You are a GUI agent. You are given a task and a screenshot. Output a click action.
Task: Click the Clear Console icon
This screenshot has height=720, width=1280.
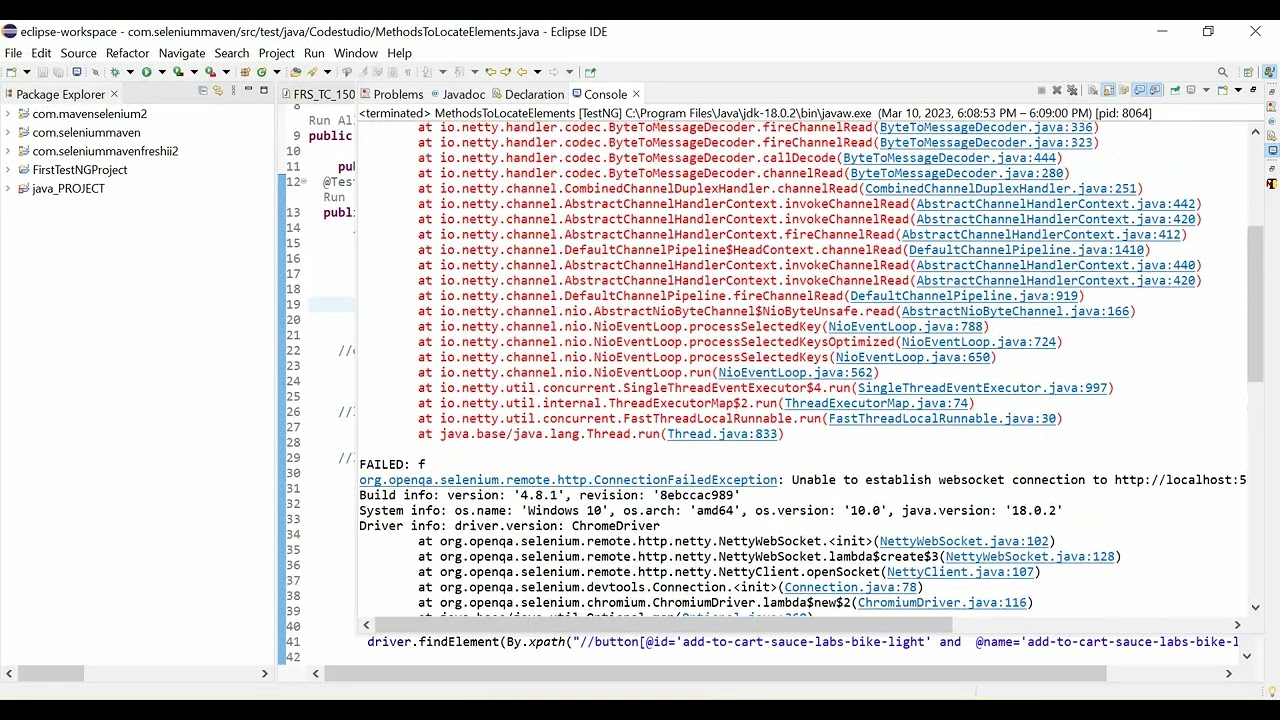pyautogui.click(x=1093, y=90)
